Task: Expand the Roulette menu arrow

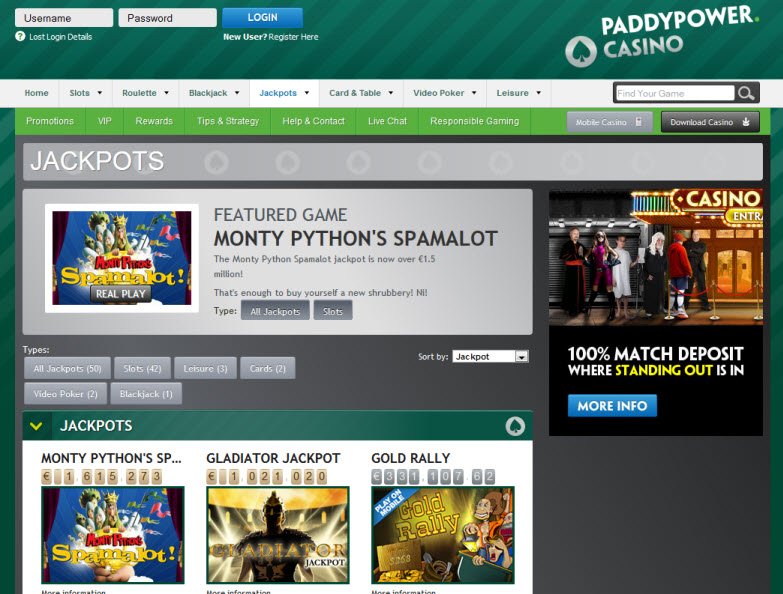Action: pyautogui.click(x=166, y=93)
